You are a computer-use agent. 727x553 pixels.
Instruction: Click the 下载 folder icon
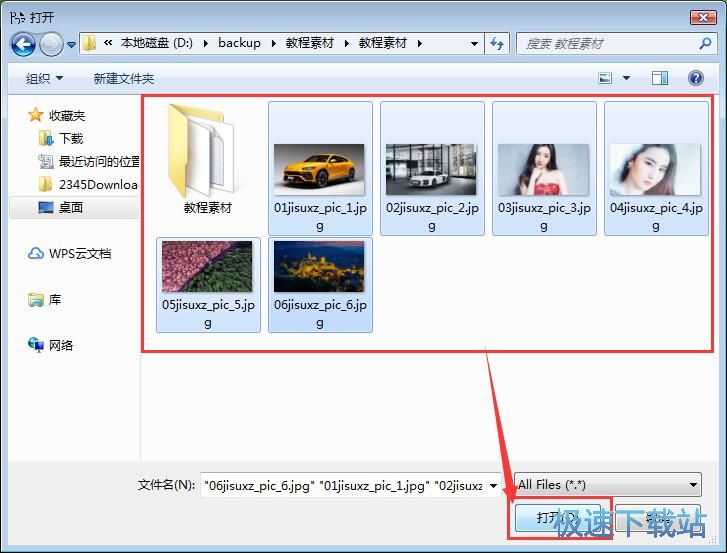point(45,138)
